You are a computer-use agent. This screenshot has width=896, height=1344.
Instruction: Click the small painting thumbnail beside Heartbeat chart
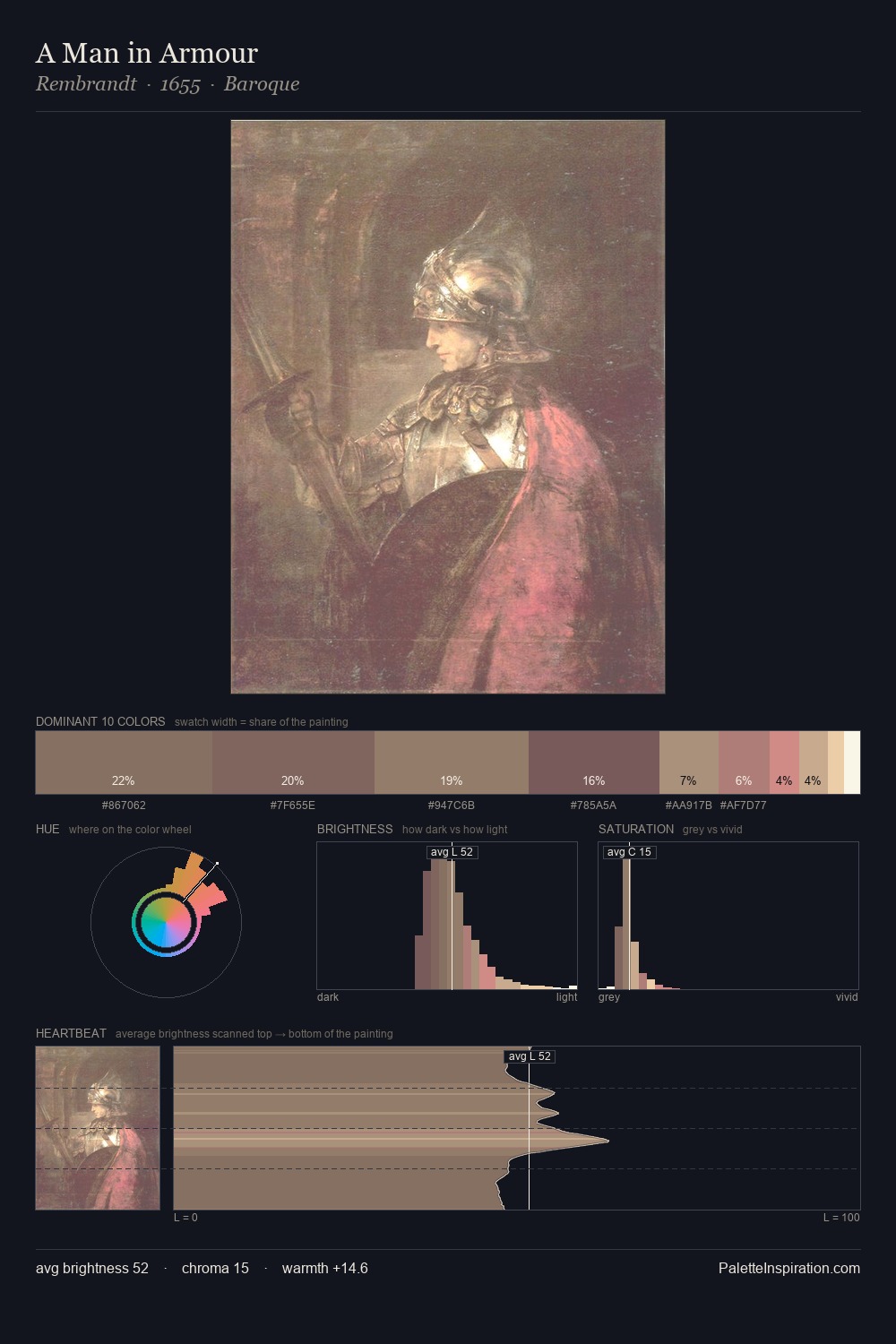click(98, 1128)
